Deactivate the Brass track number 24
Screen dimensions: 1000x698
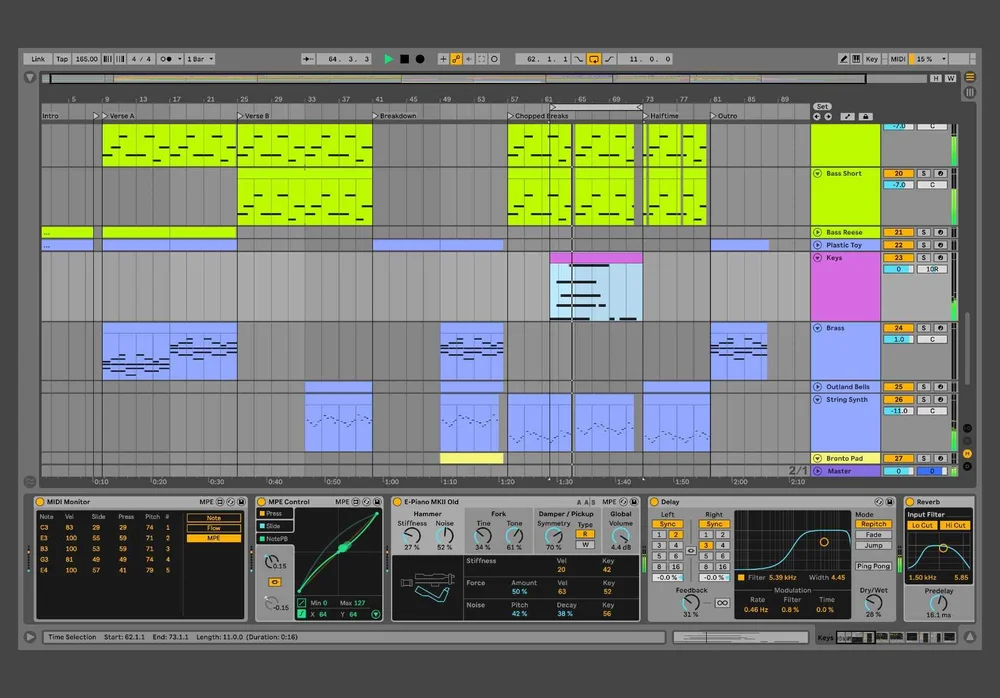click(898, 328)
